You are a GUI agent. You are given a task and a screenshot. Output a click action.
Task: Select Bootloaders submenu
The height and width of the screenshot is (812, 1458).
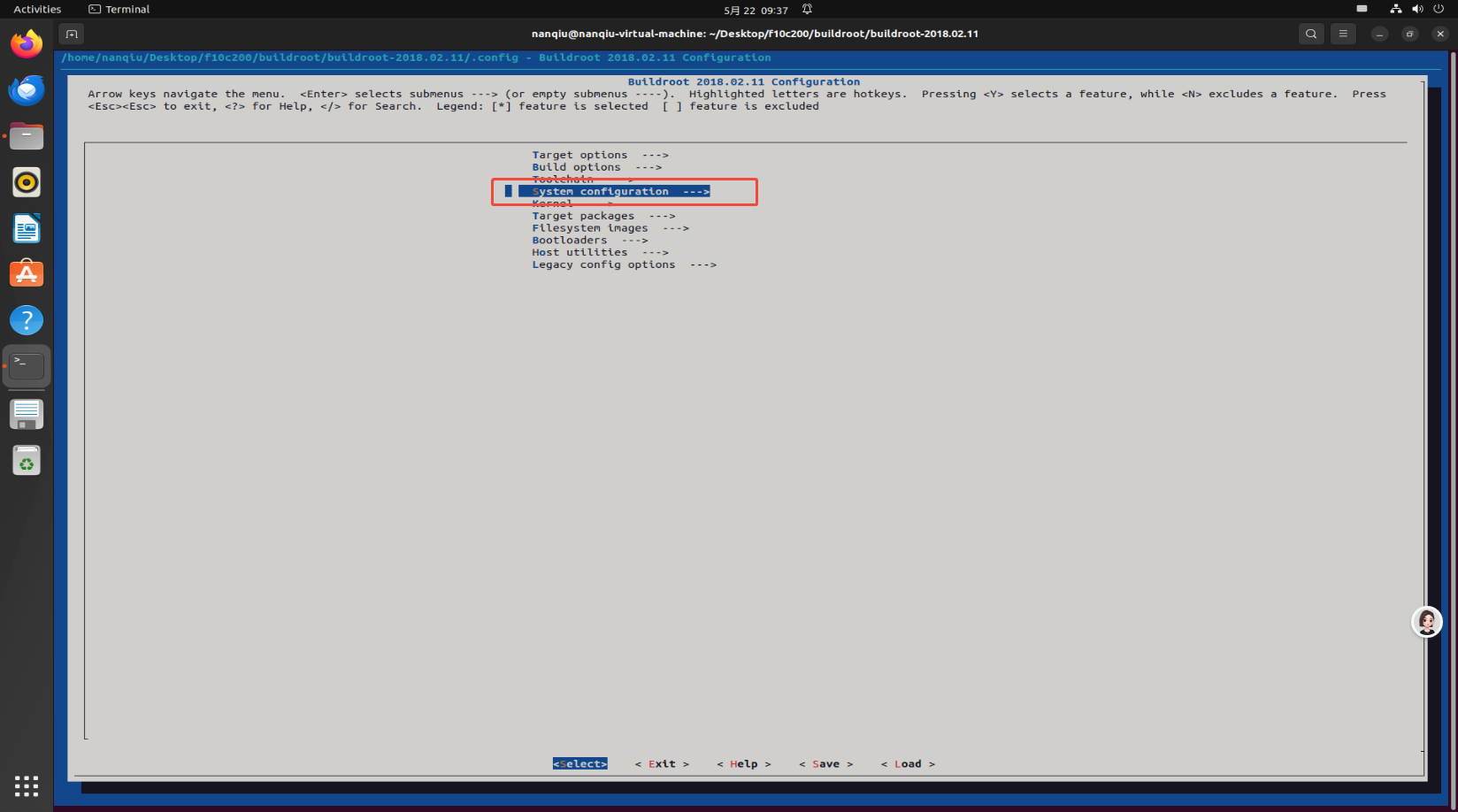[x=590, y=241]
